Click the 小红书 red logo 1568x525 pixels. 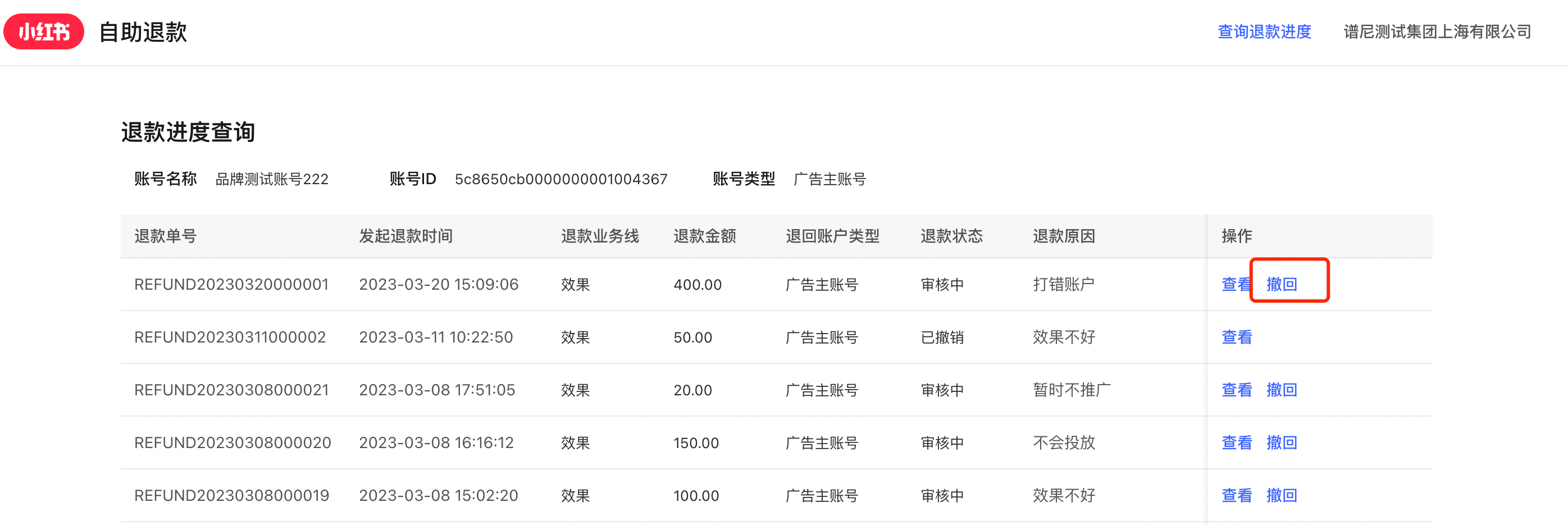point(44,31)
